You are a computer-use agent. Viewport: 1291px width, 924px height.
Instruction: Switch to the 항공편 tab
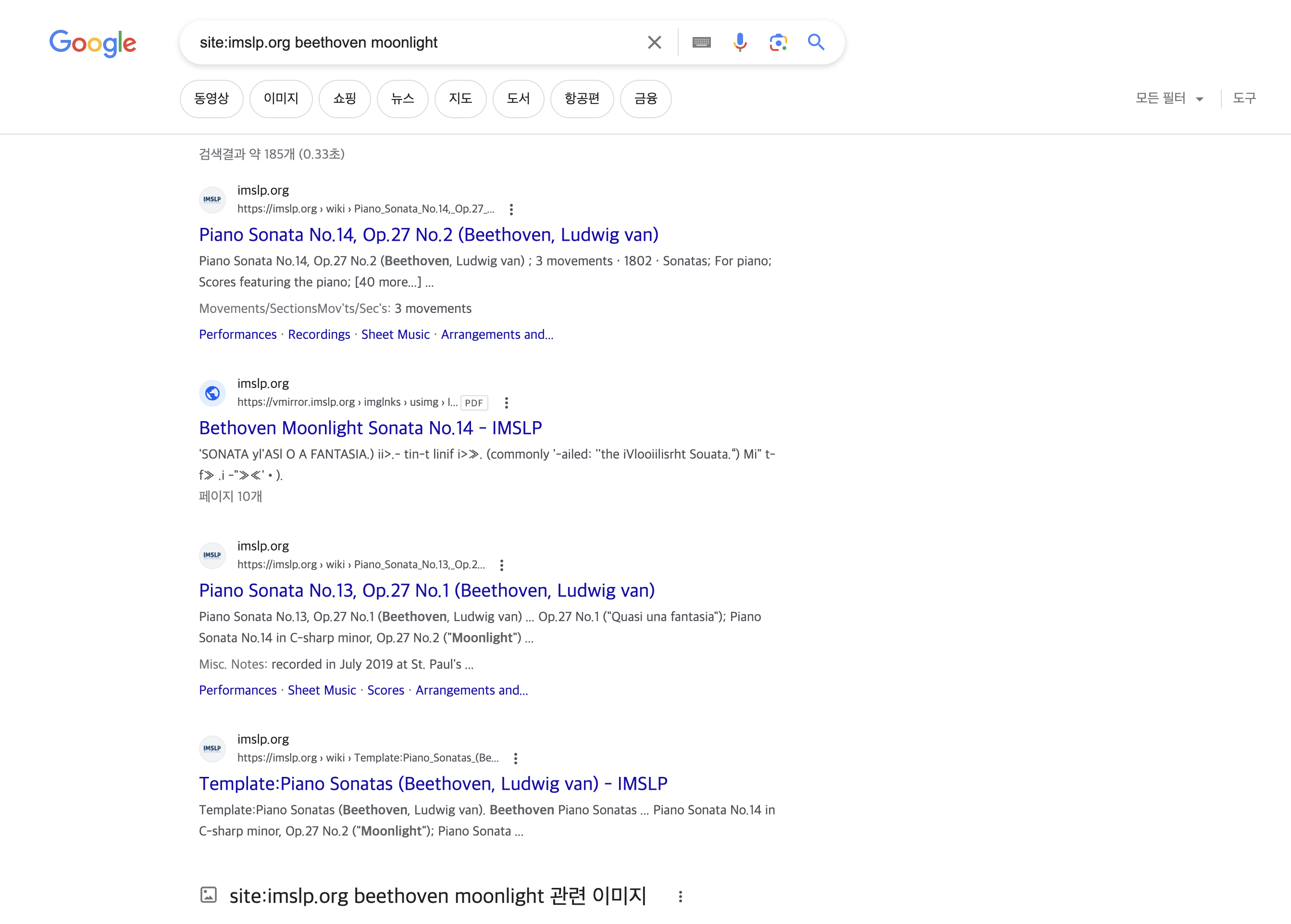[582, 99]
